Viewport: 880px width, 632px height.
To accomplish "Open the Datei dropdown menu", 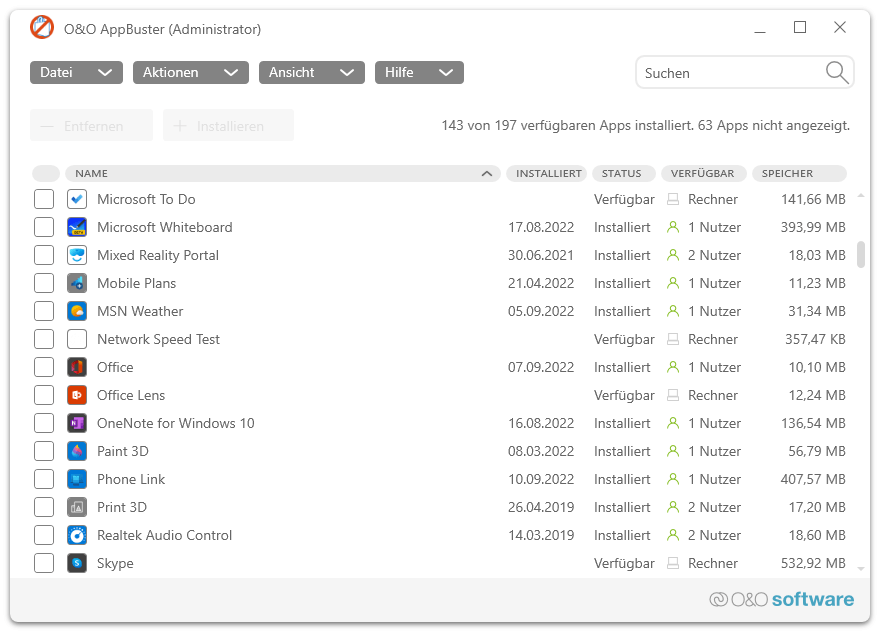I will click(76, 72).
